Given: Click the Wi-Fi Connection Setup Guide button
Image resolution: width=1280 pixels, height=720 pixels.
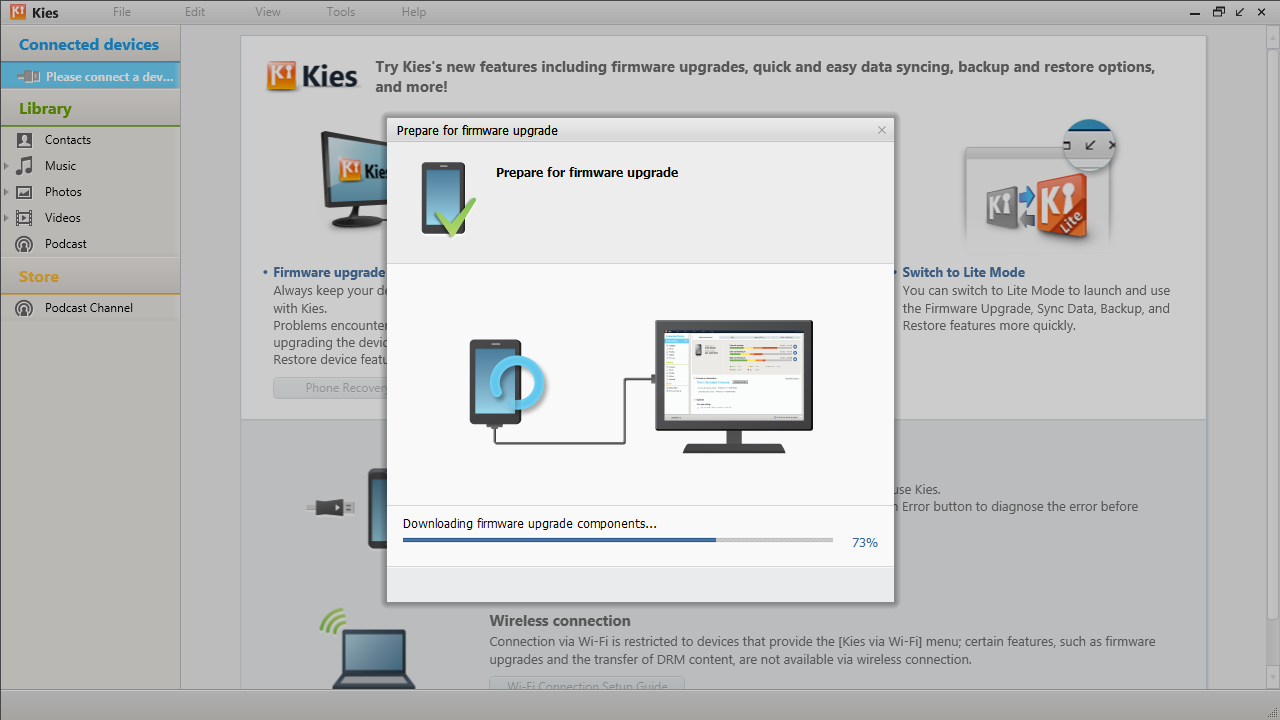Looking at the screenshot, I should (x=586, y=686).
